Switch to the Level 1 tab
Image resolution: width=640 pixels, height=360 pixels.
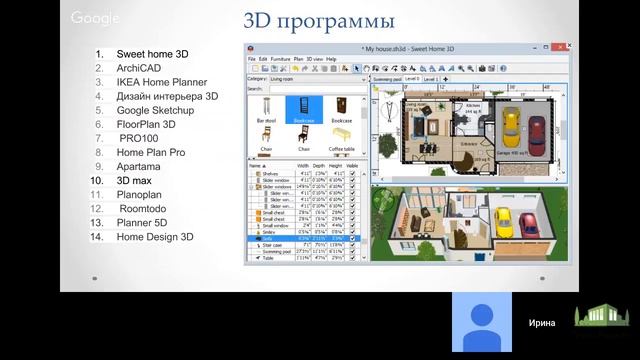point(431,79)
